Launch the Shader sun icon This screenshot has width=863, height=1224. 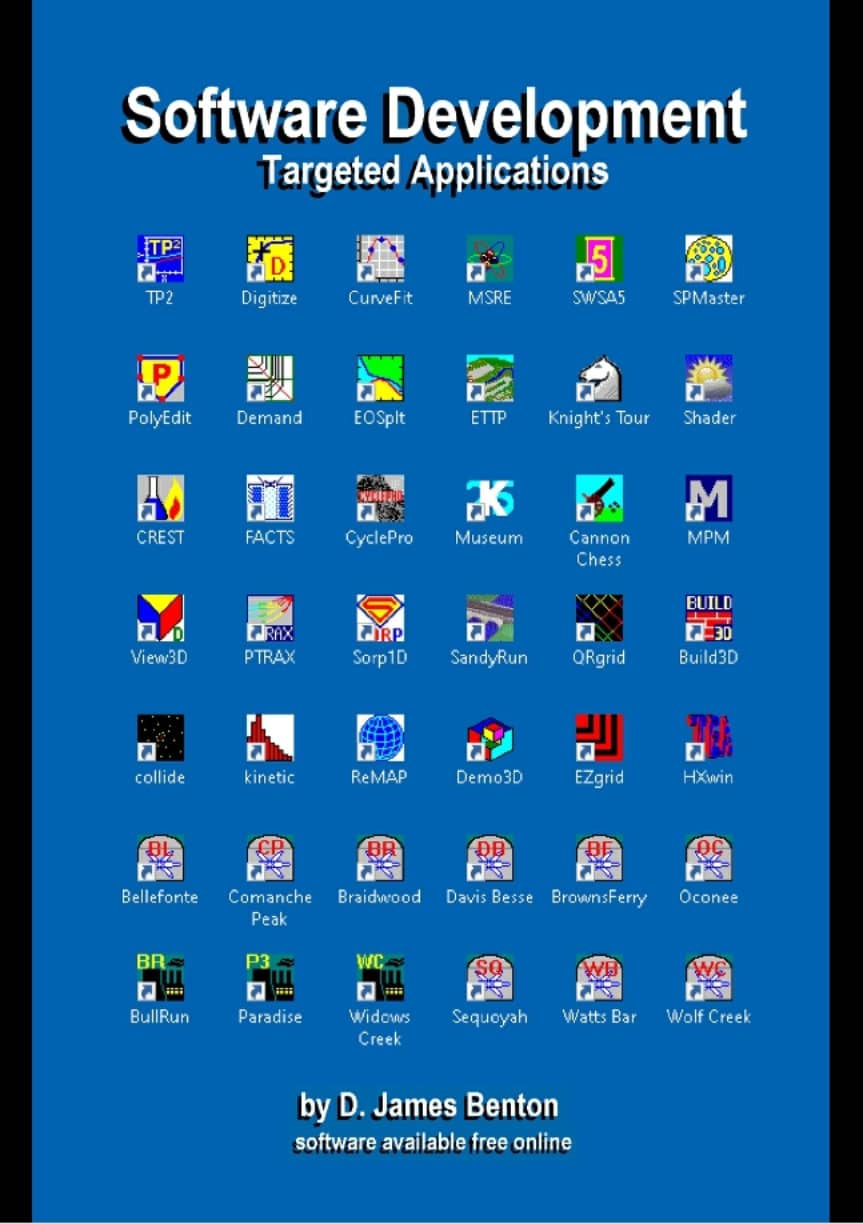[709, 379]
